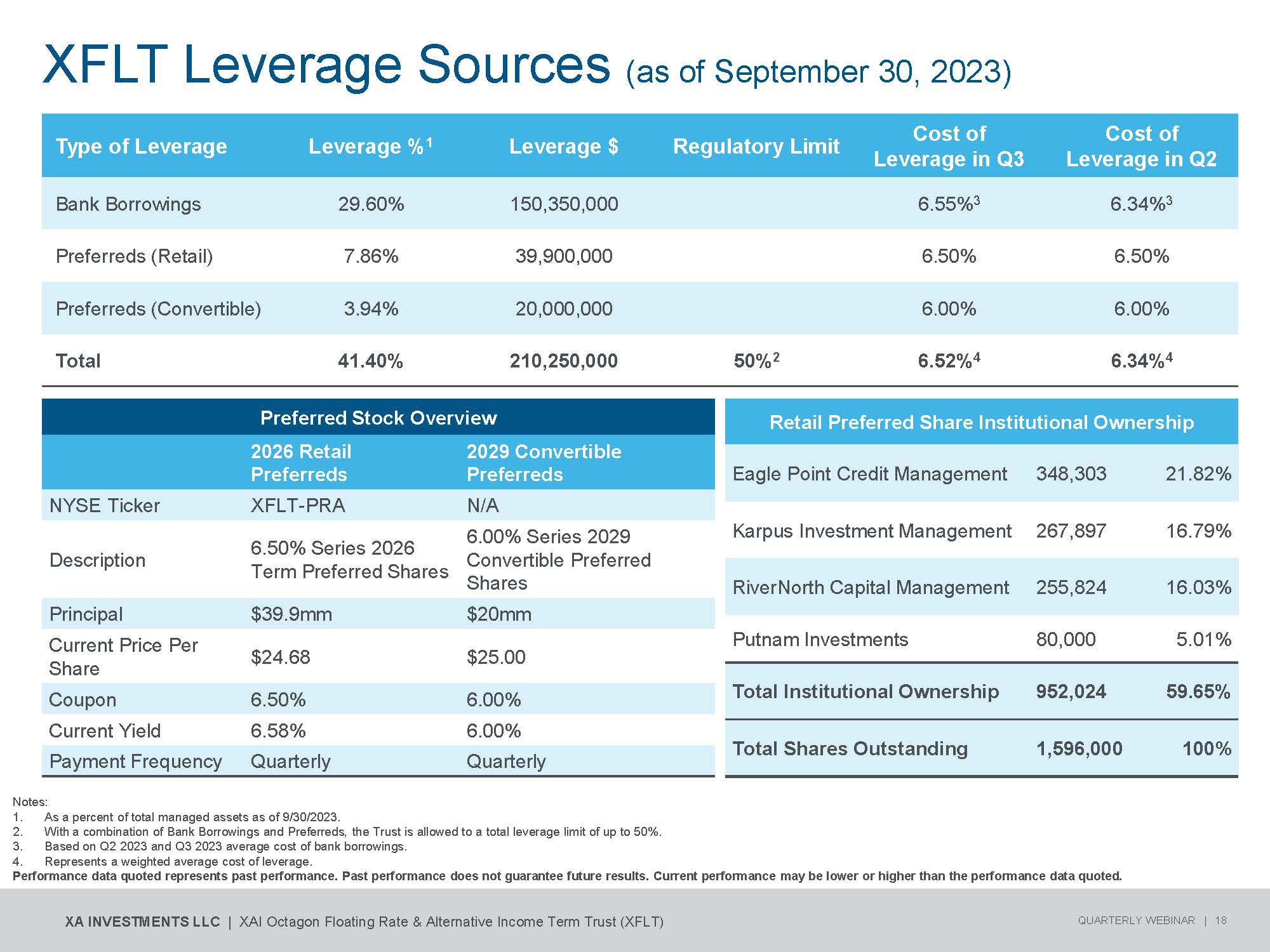Click the XA INVESTMENTS LLC footer text
The height and width of the screenshot is (952, 1270).
[142, 922]
